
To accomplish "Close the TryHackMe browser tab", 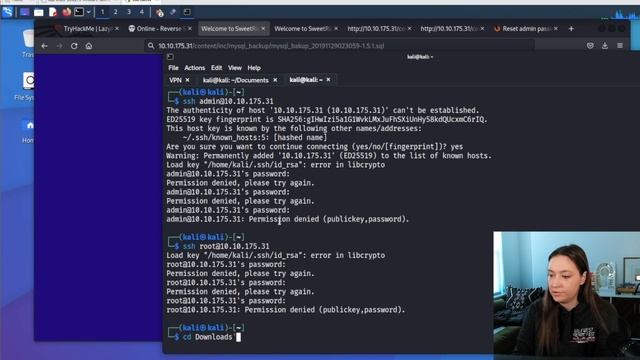I will click(117, 29).
